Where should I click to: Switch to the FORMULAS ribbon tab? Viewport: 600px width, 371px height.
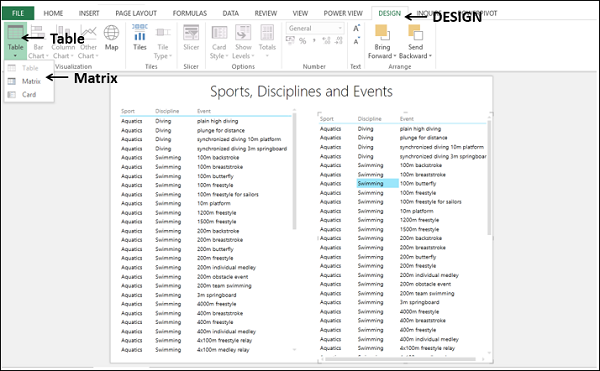[x=190, y=13]
